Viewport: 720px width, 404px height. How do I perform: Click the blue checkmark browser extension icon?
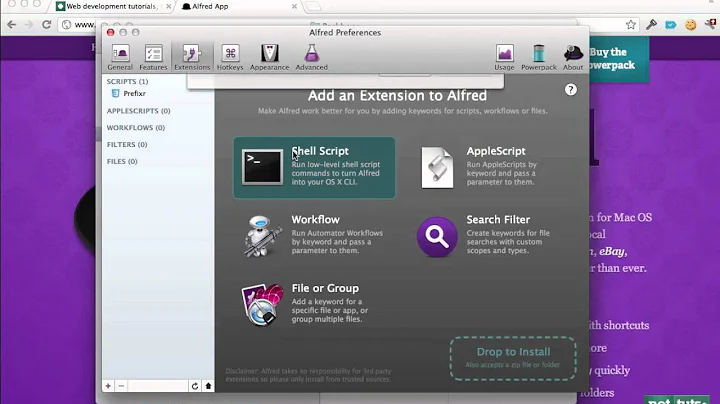[x=671, y=25]
